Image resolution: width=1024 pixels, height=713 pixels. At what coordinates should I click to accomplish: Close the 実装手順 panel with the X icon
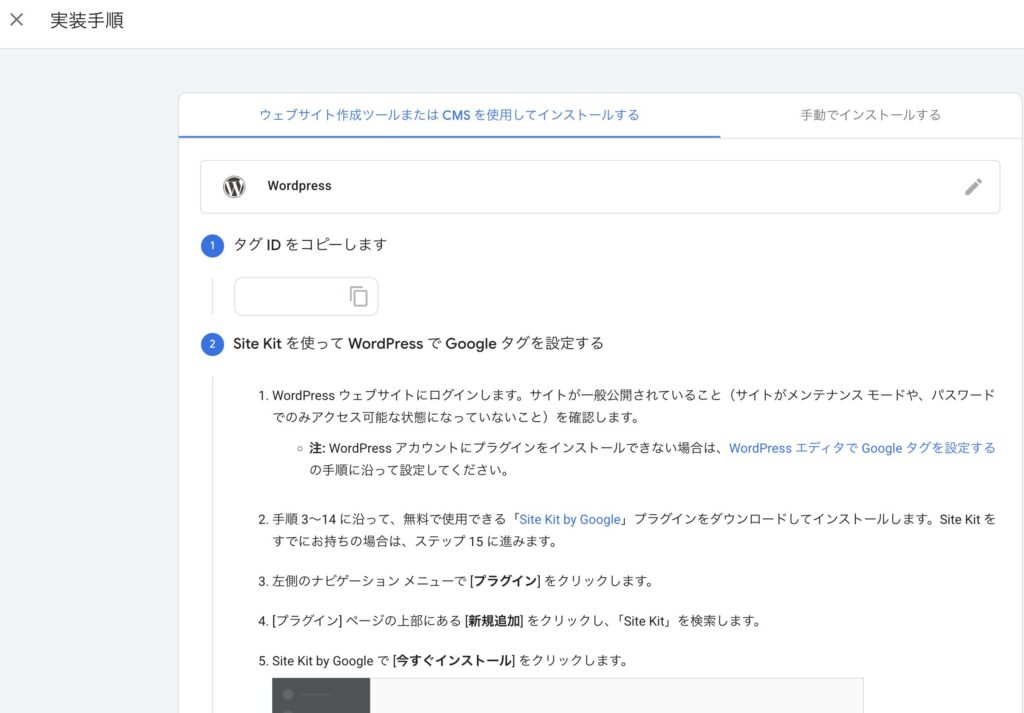[x=17, y=20]
